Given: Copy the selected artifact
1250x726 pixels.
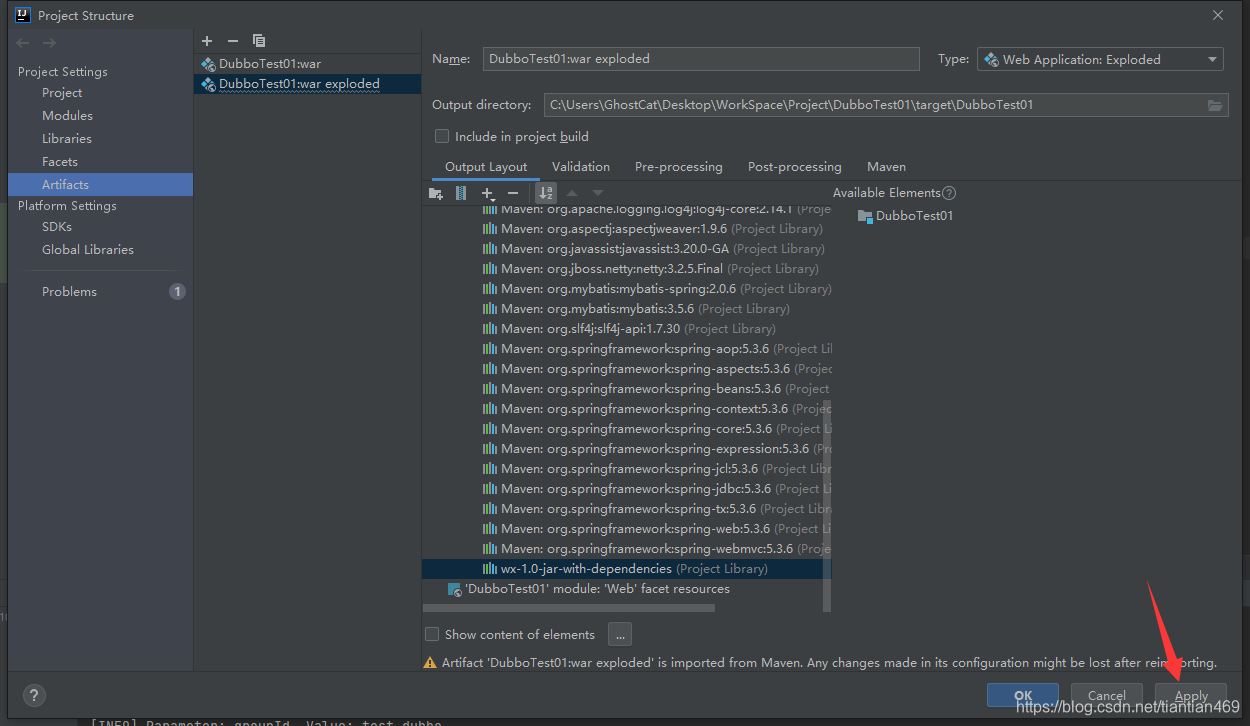Looking at the screenshot, I should [x=259, y=41].
